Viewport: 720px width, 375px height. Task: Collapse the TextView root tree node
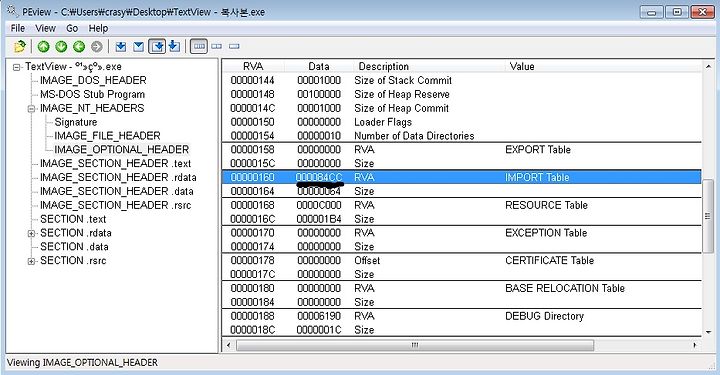[17, 67]
